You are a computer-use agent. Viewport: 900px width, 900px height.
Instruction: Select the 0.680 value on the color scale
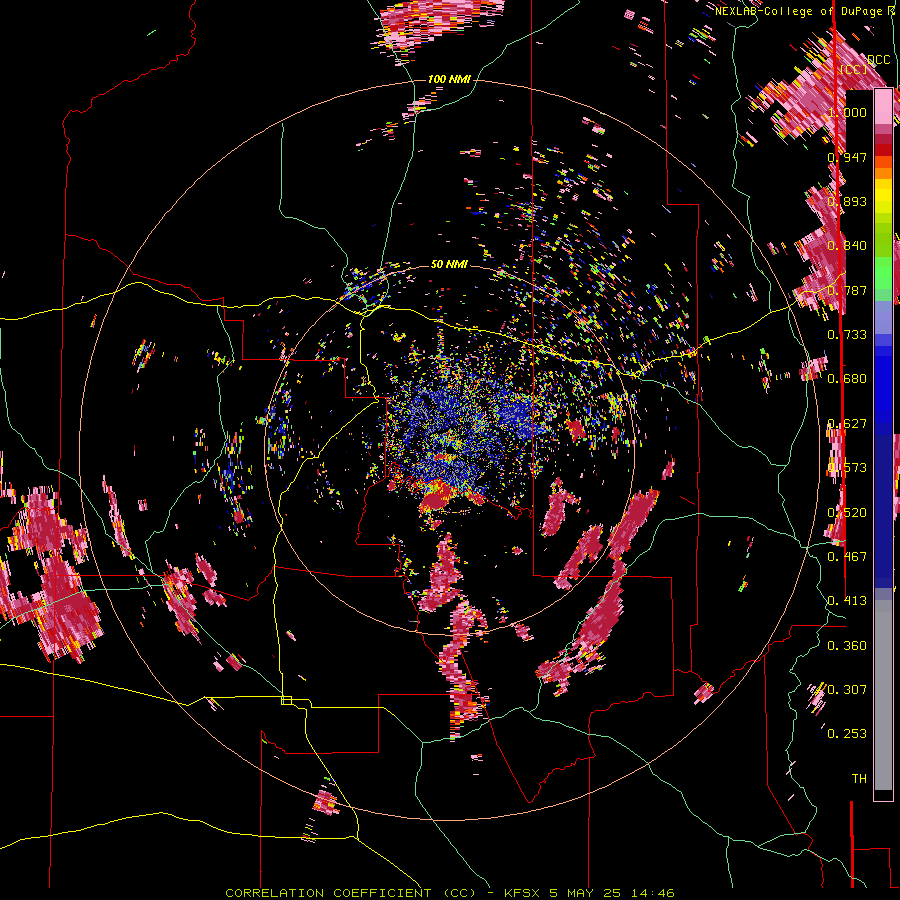point(847,379)
